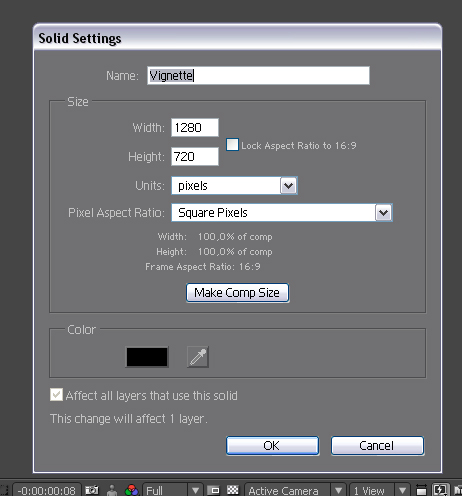Pick a color with the eyedropper tool
Image resolution: width=462 pixels, height=496 pixels.
(198, 357)
